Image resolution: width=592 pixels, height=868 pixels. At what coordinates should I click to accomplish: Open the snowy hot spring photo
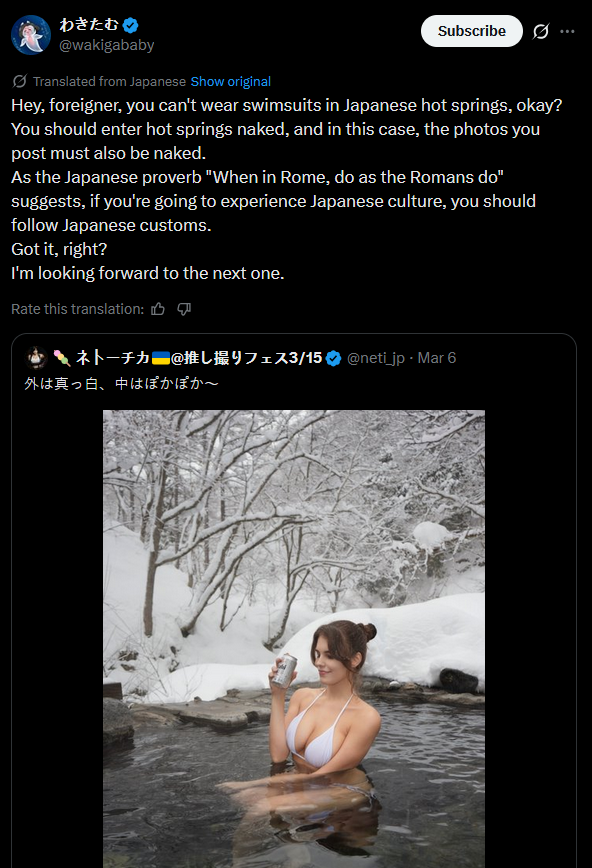pyautogui.click(x=294, y=639)
